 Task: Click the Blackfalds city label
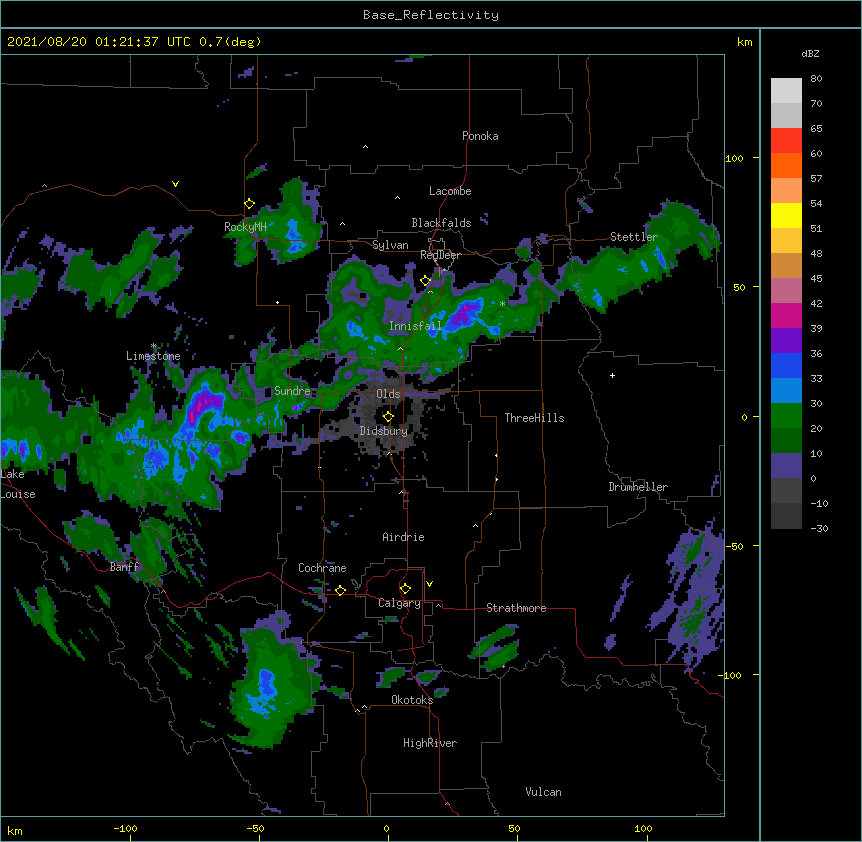441,223
